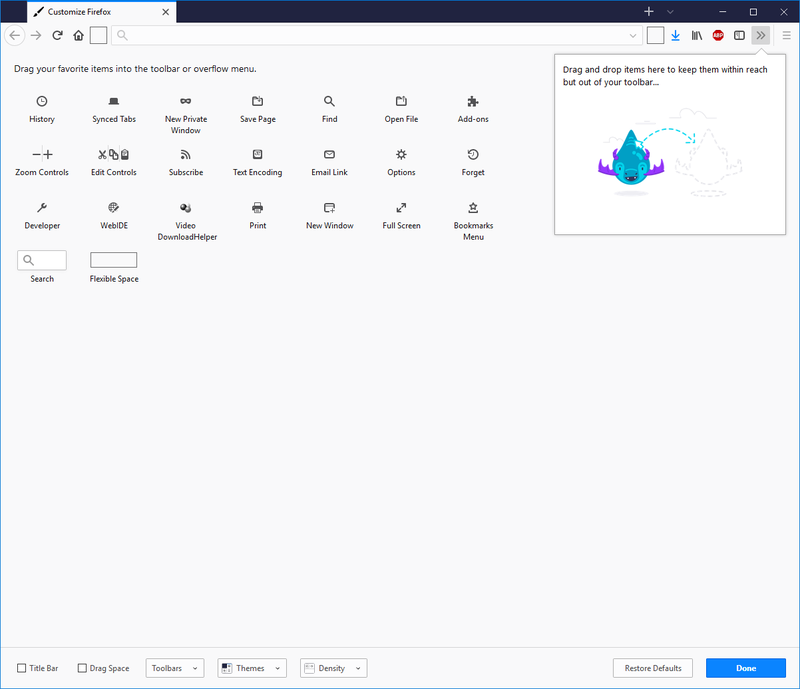Screen dimensions: 800x689
Task: Select the Full Screen arrows icon
Action: tap(401, 207)
